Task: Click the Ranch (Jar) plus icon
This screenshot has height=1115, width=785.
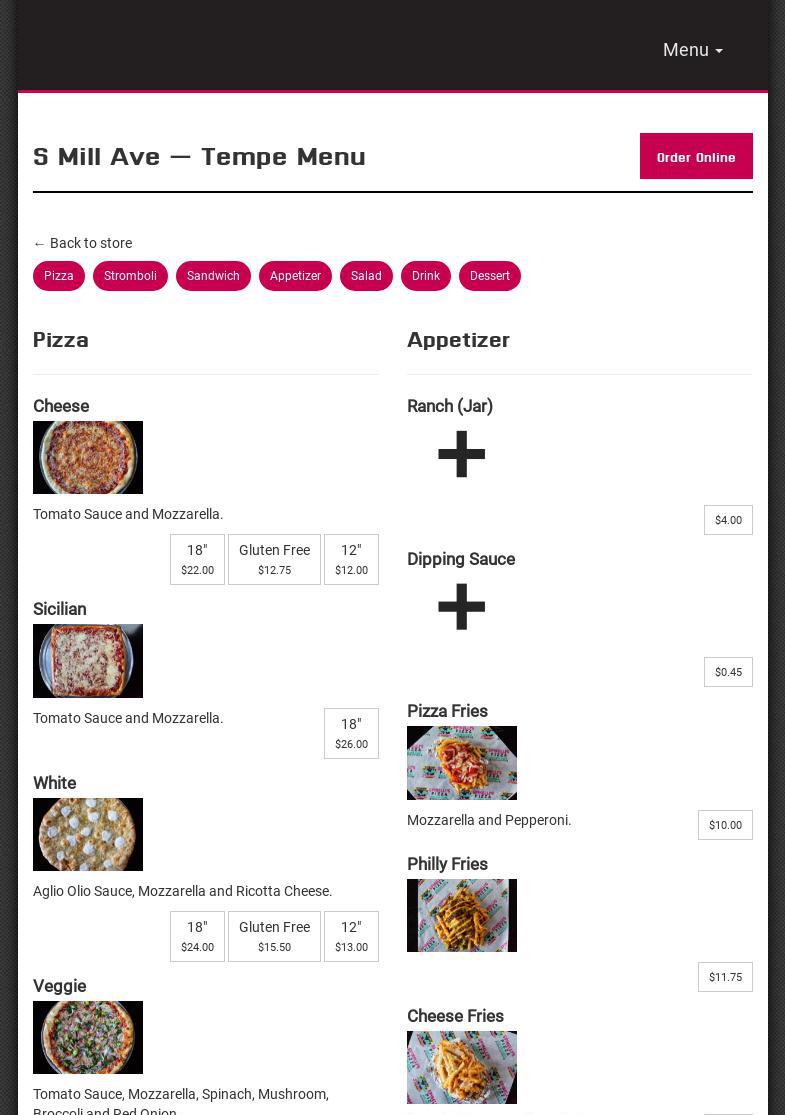Action: 461,455
